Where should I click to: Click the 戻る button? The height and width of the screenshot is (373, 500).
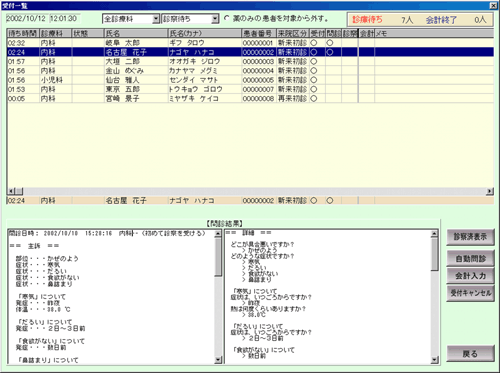point(470,354)
